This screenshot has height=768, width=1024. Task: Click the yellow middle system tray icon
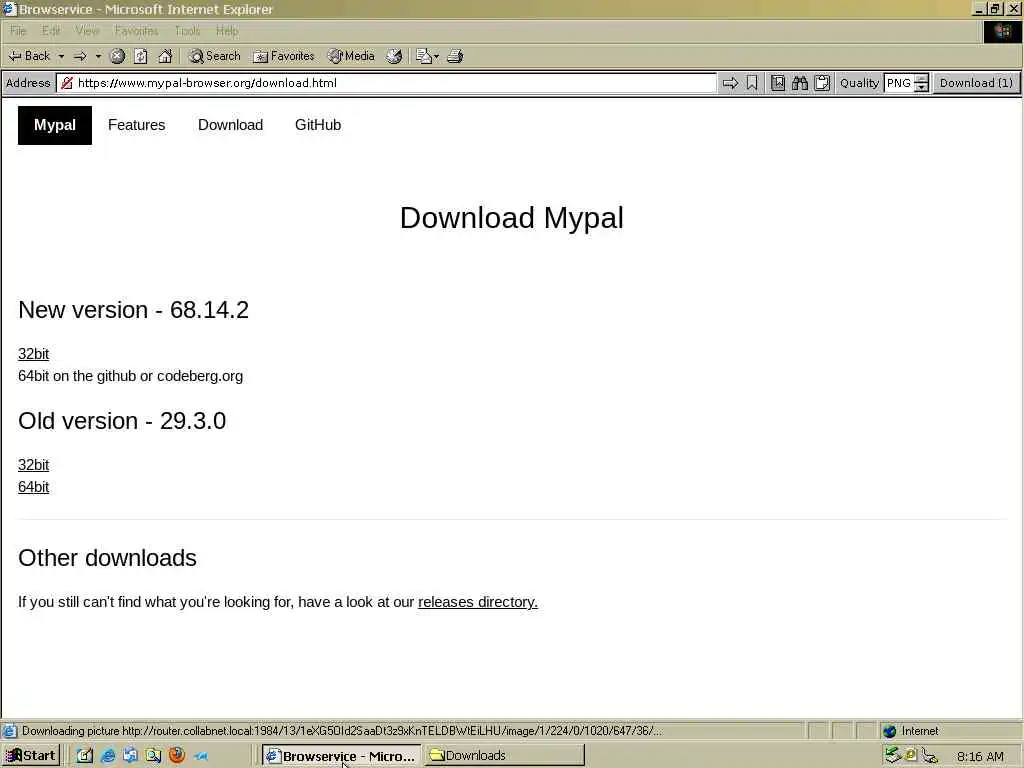911,755
